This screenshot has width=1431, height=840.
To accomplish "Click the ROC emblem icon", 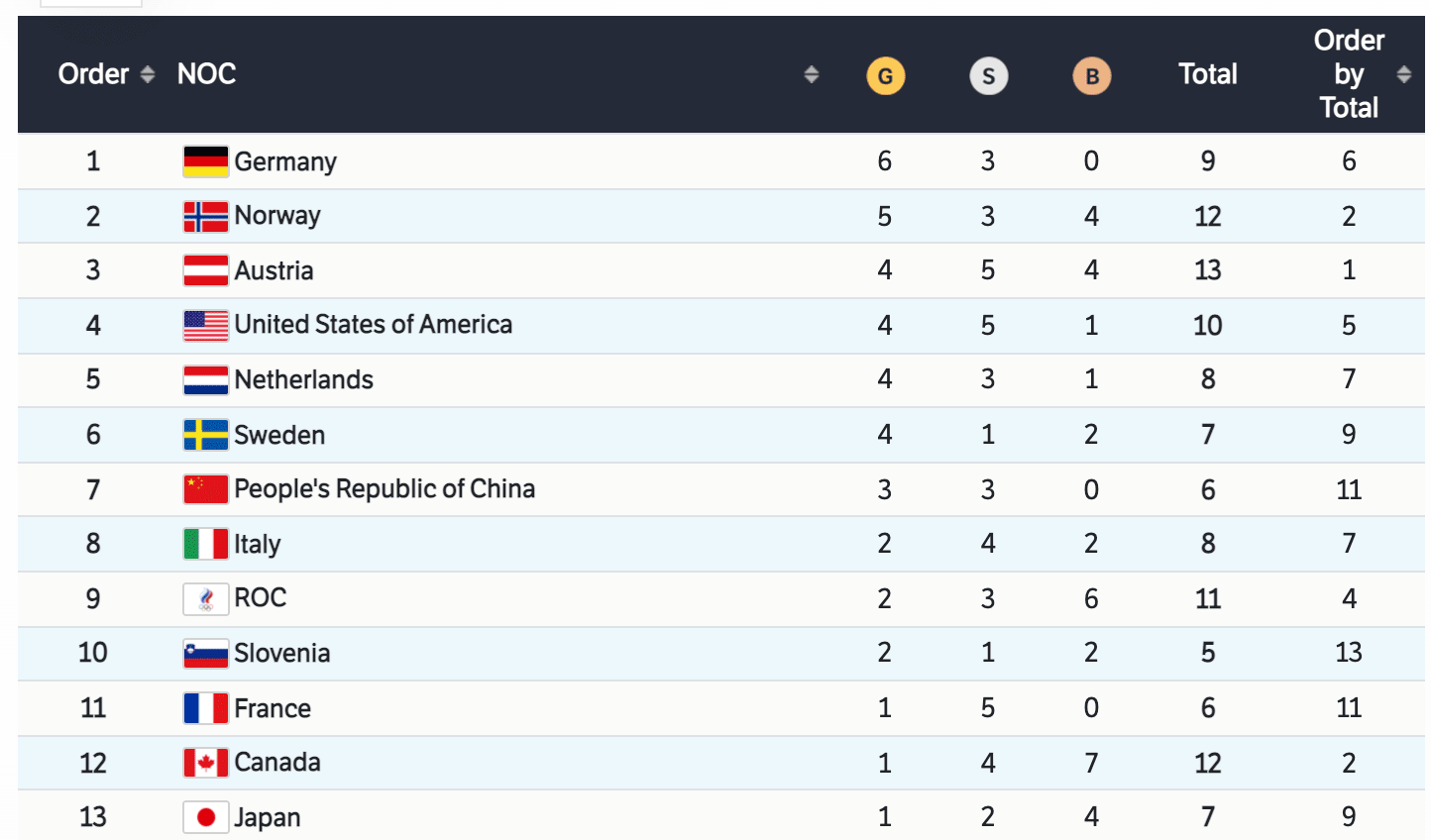I will [206, 598].
